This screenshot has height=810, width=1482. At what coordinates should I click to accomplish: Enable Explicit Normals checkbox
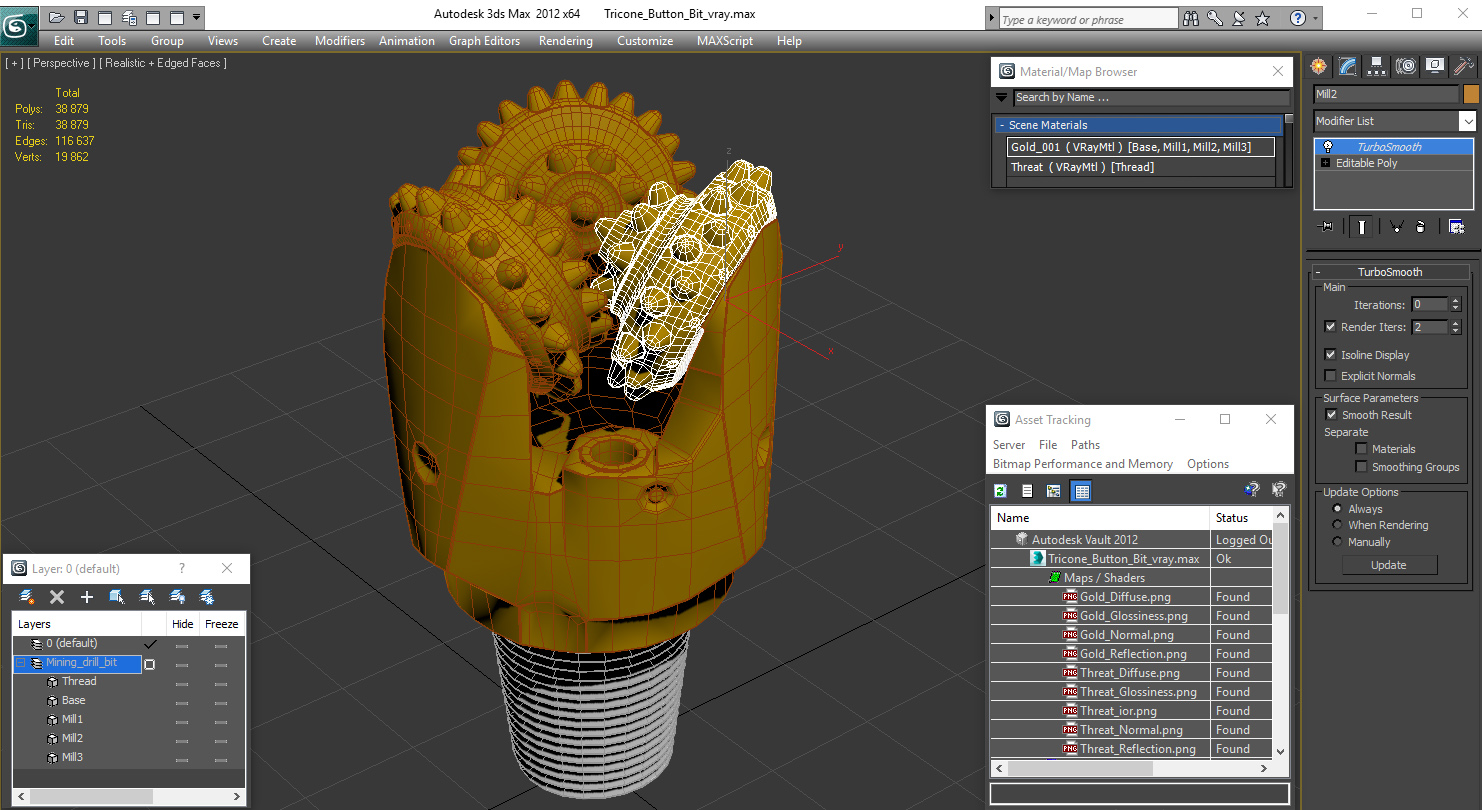pos(1330,376)
